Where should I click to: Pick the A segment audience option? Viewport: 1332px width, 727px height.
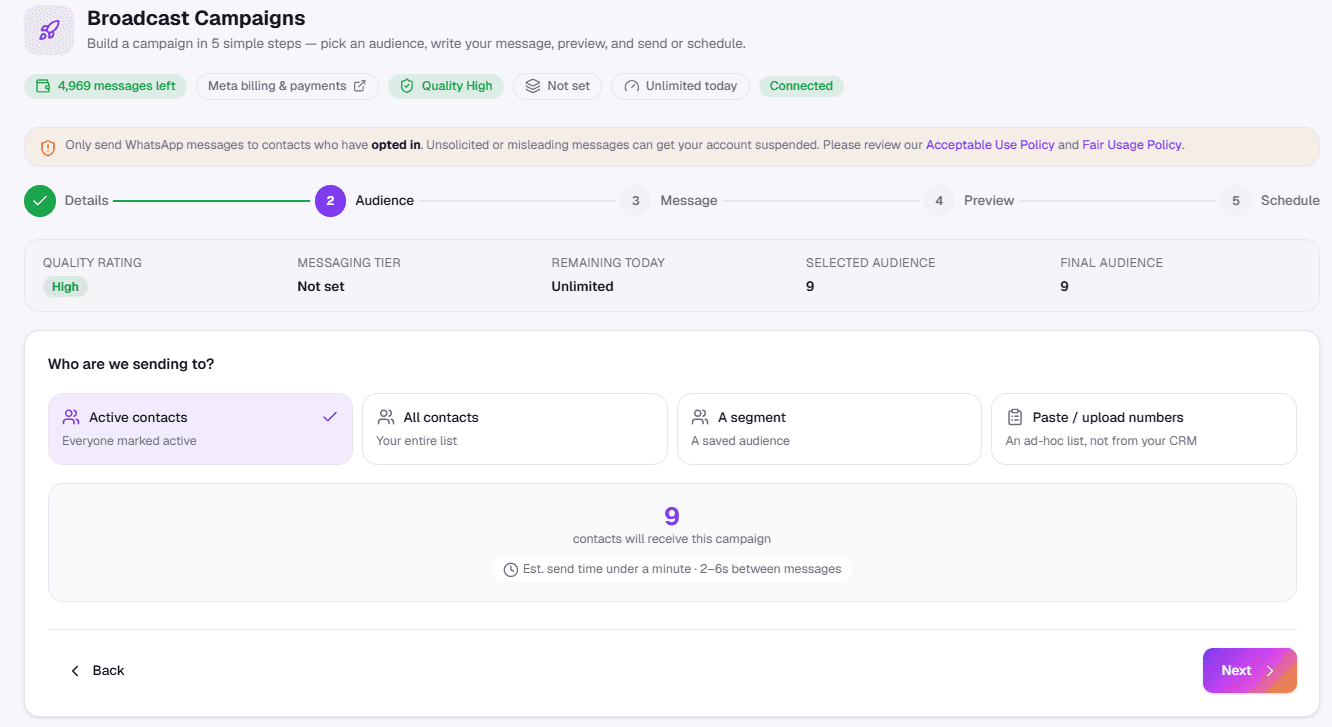[829, 429]
